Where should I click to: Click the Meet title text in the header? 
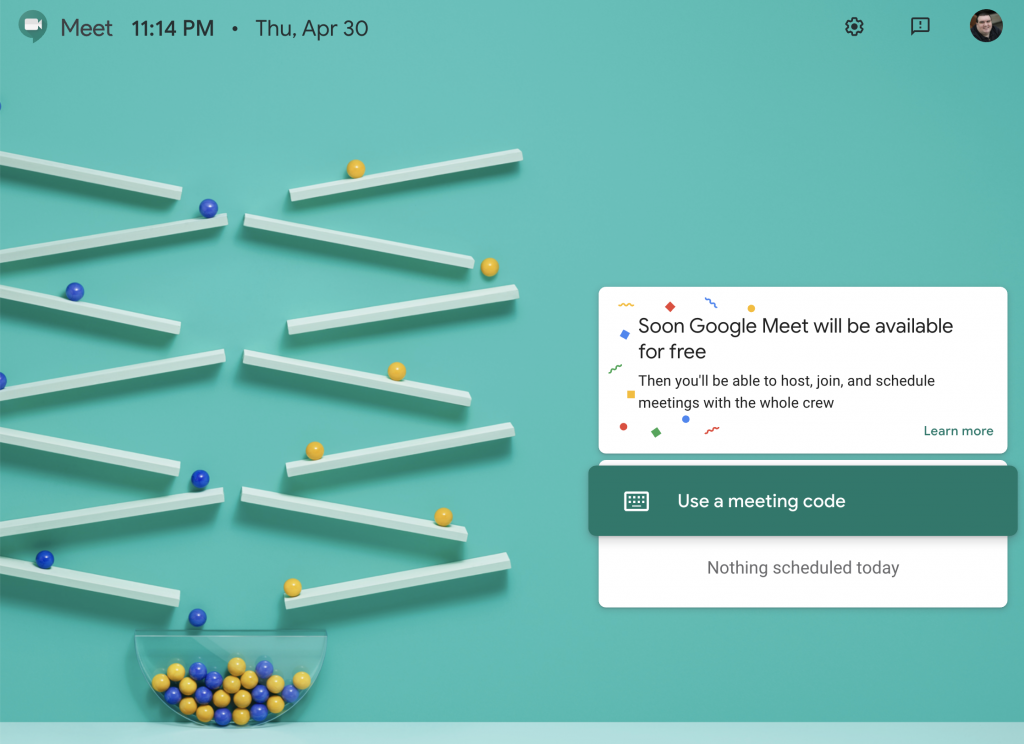[x=87, y=28]
